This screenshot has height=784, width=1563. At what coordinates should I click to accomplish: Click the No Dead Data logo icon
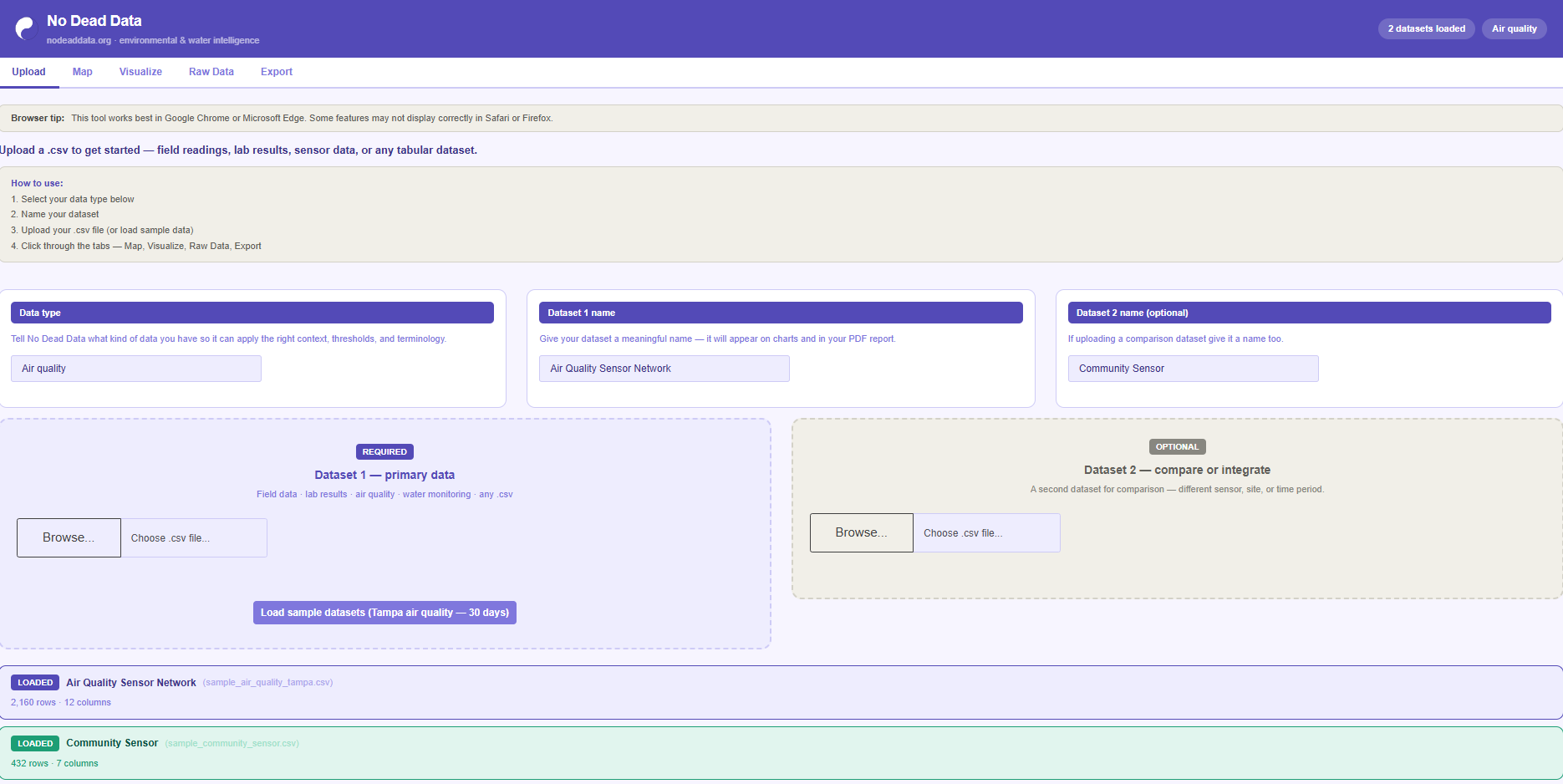[x=26, y=29]
